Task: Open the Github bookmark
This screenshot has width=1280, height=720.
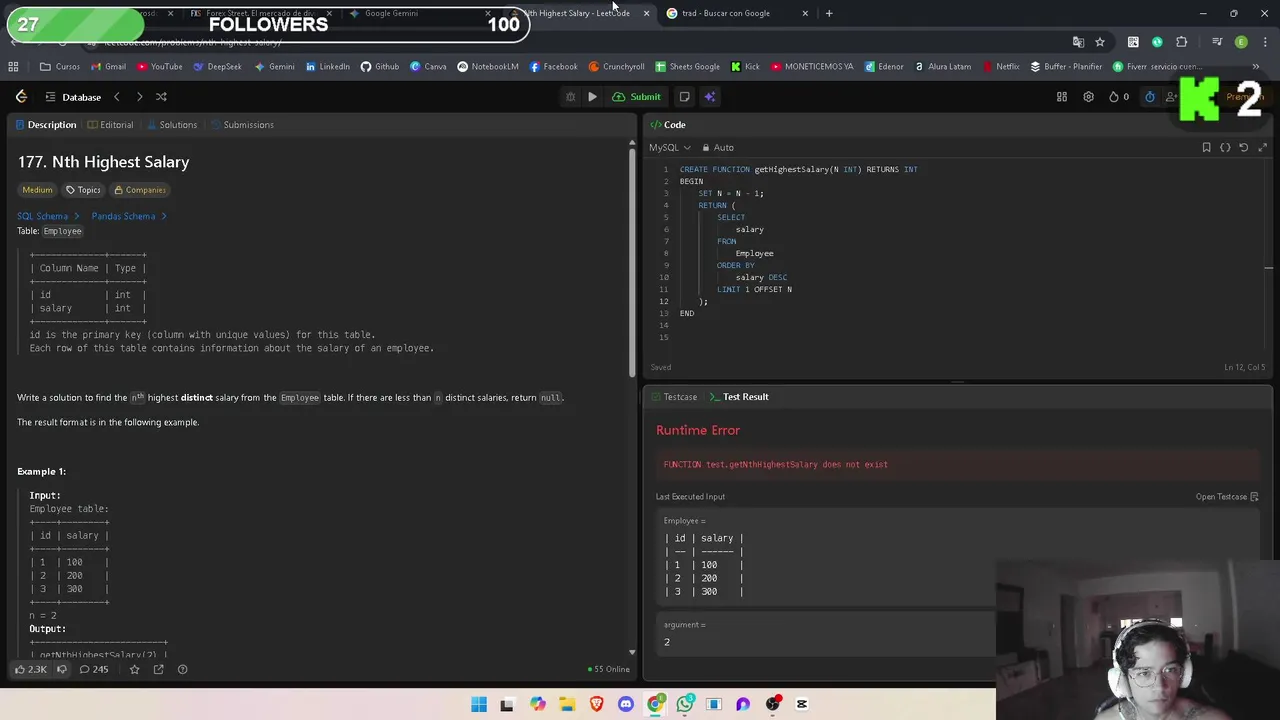Action: coord(380,67)
